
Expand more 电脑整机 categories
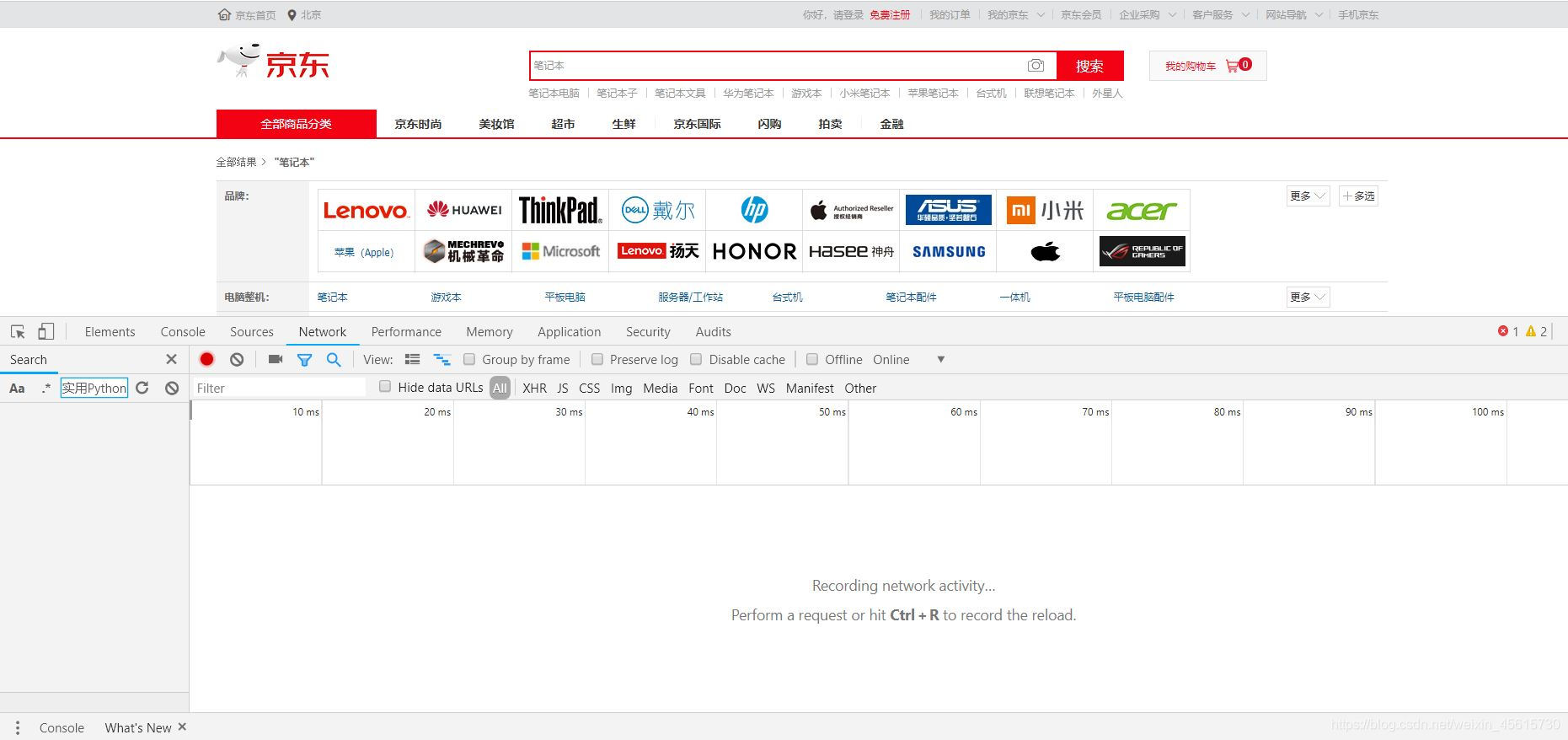tap(1308, 298)
